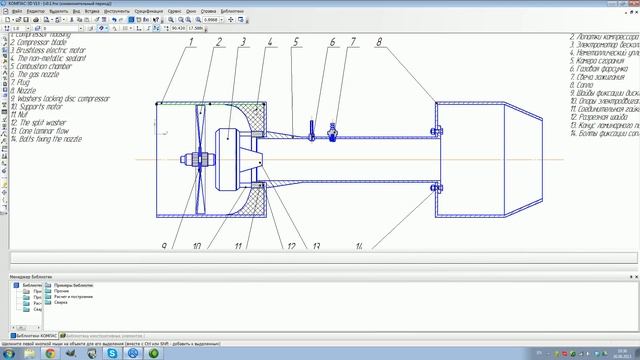Click the Y coordinate field showing 17.5886
Viewport: 640px width, 360px height.
[x=196, y=29]
